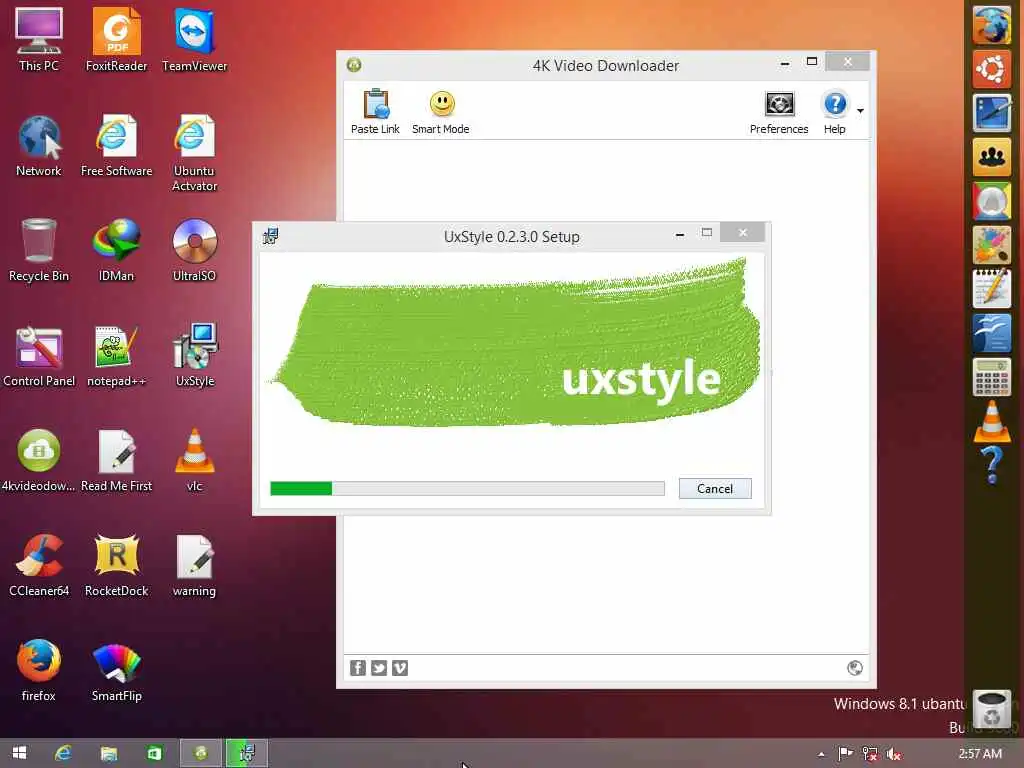Maximize the 4K Video Downloader window

click(x=812, y=62)
